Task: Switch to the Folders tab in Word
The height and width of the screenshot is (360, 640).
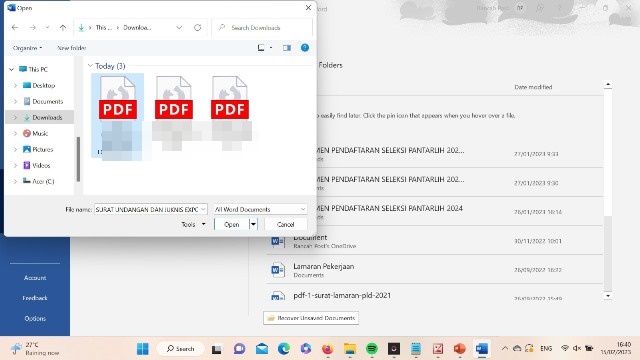Action: [330, 65]
